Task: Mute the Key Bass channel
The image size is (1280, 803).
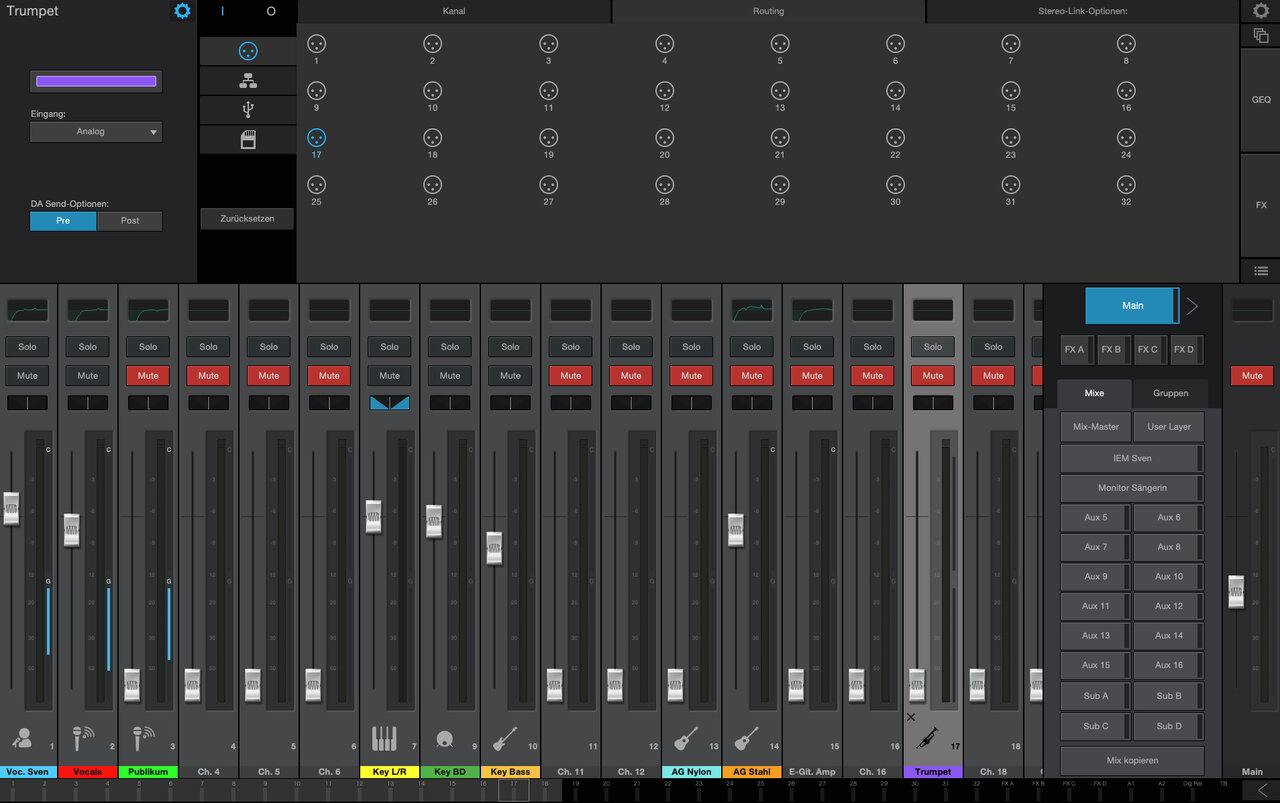Action: coord(510,376)
